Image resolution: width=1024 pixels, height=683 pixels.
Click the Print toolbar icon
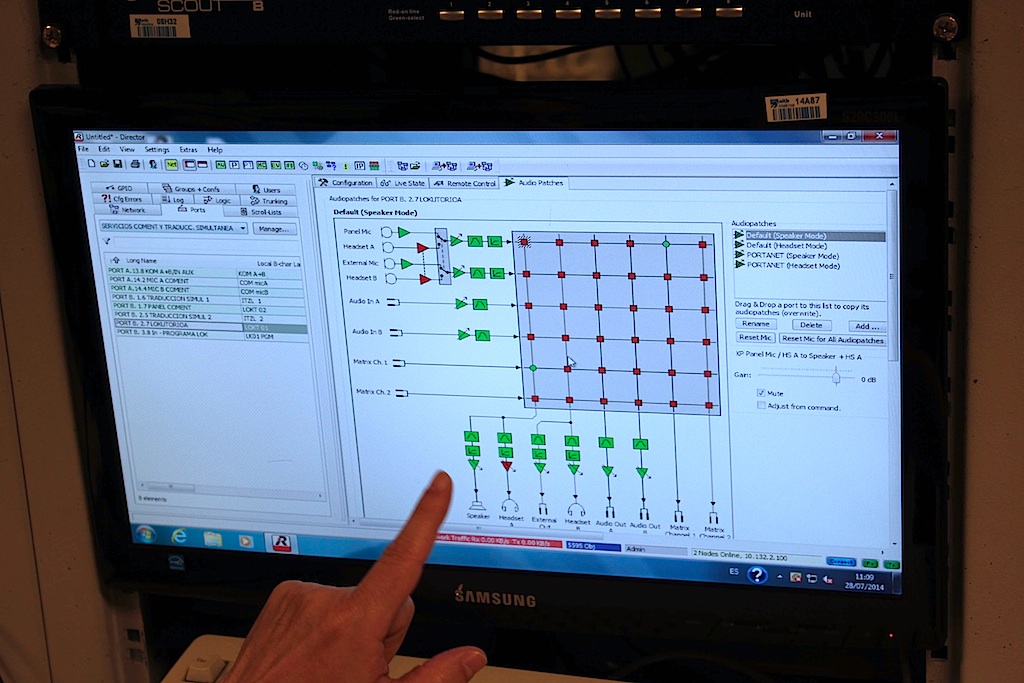click(x=135, y=165)
